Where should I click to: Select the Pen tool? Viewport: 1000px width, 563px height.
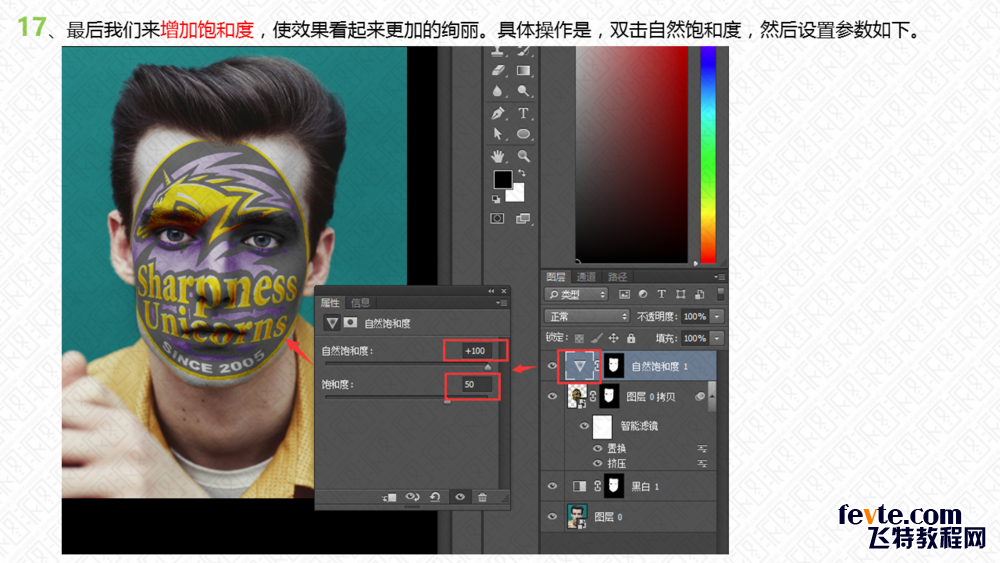point(498,113)
